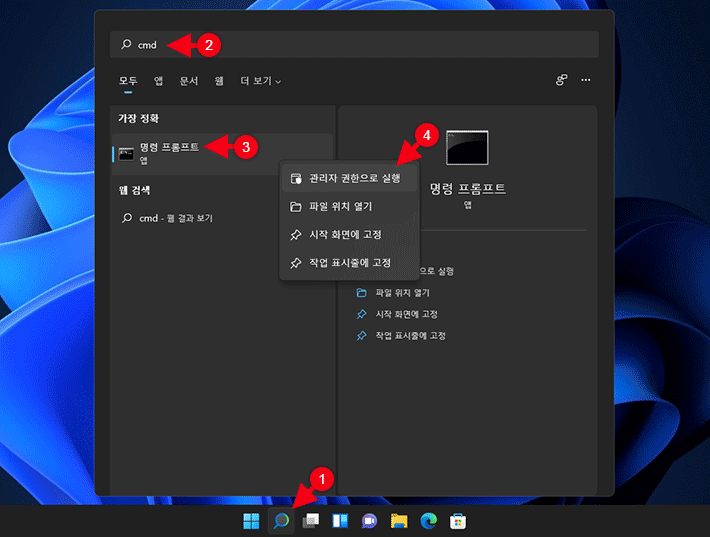Choose 관리자 권한으로 실행 in context menu

(349, 178)
